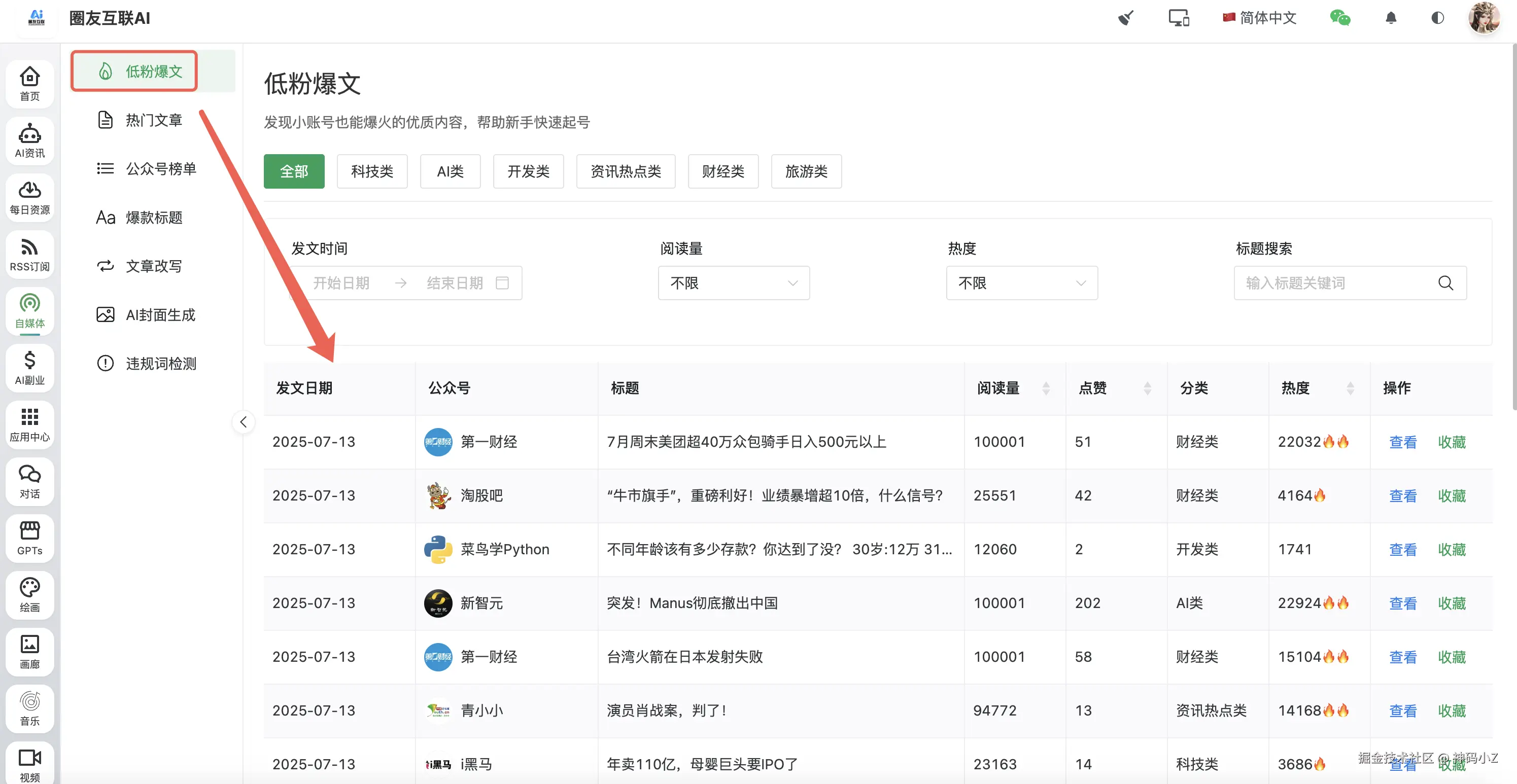Toggle sort on 热度 column header

[1350, 388]
